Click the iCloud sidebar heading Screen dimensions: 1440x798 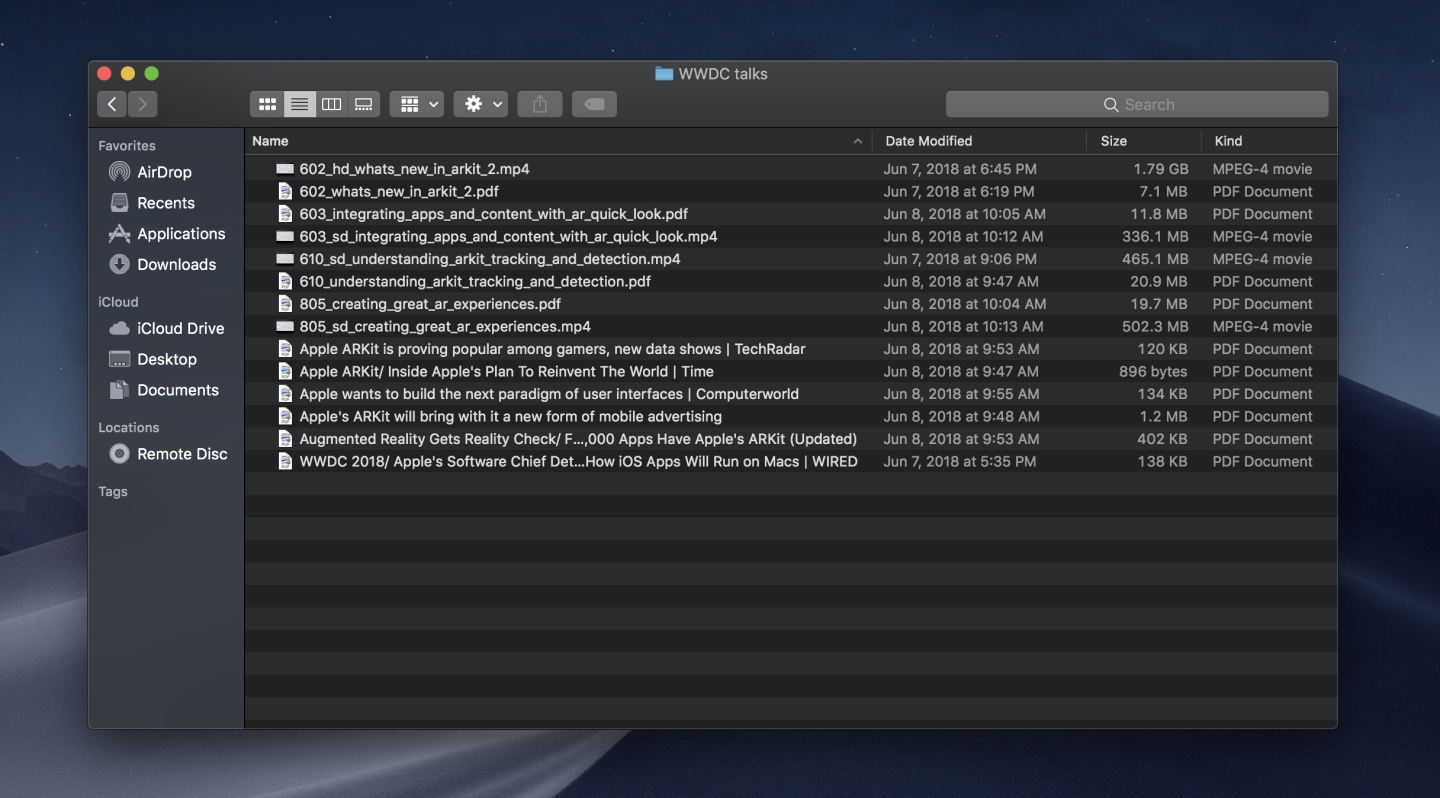click(x=118, y=302)
